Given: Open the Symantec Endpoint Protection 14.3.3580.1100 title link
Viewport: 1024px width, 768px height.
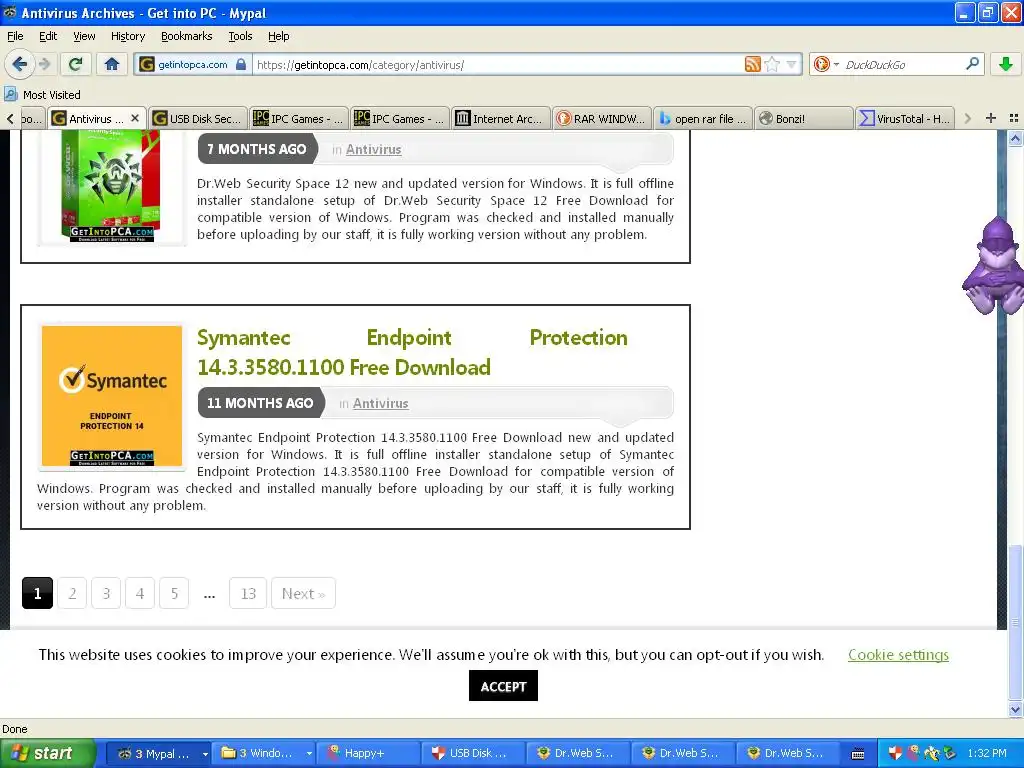Looking at the screenshot, I should (412, 352).
